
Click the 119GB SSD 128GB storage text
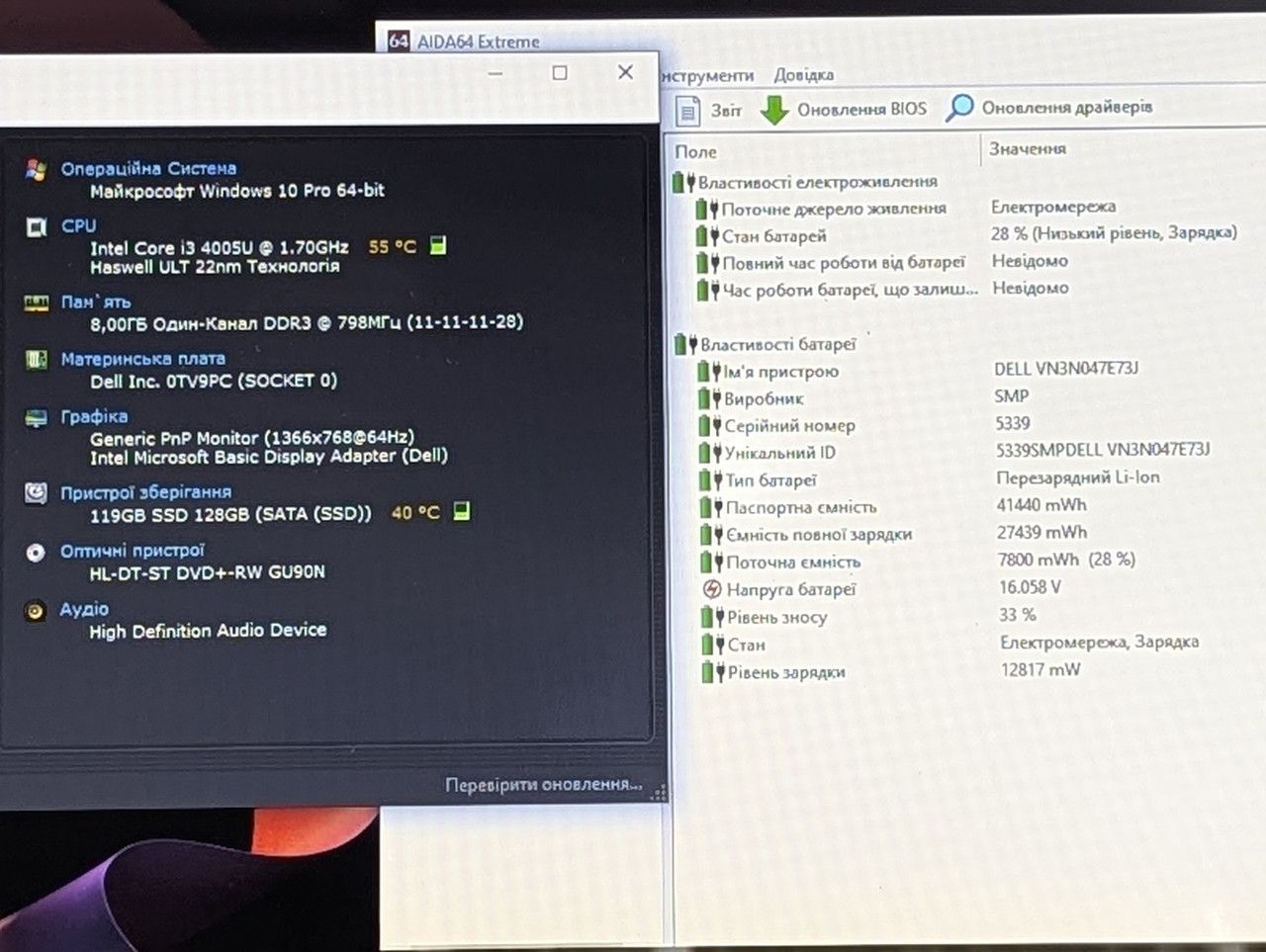coord(230,514)
